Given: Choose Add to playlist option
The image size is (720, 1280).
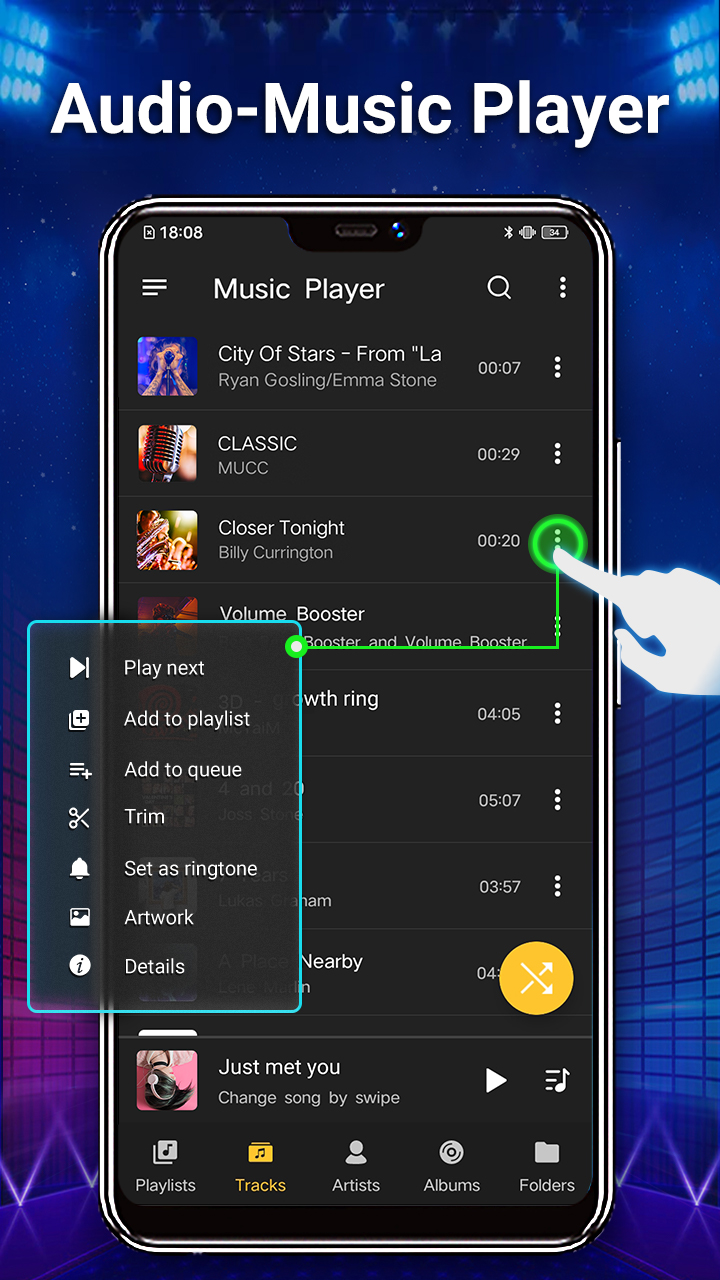Looking at the screenshot, I should coord(187,719).
